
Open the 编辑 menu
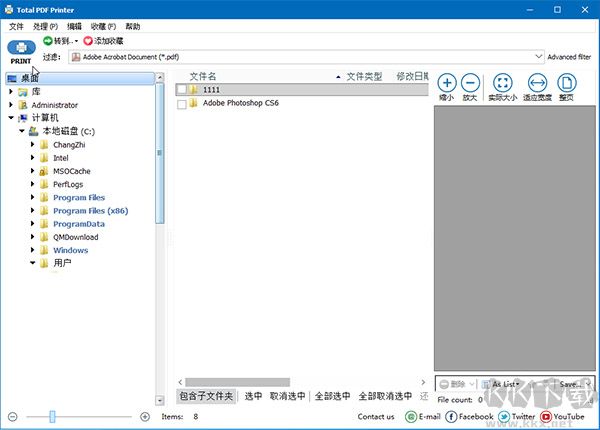pos(74,26)
